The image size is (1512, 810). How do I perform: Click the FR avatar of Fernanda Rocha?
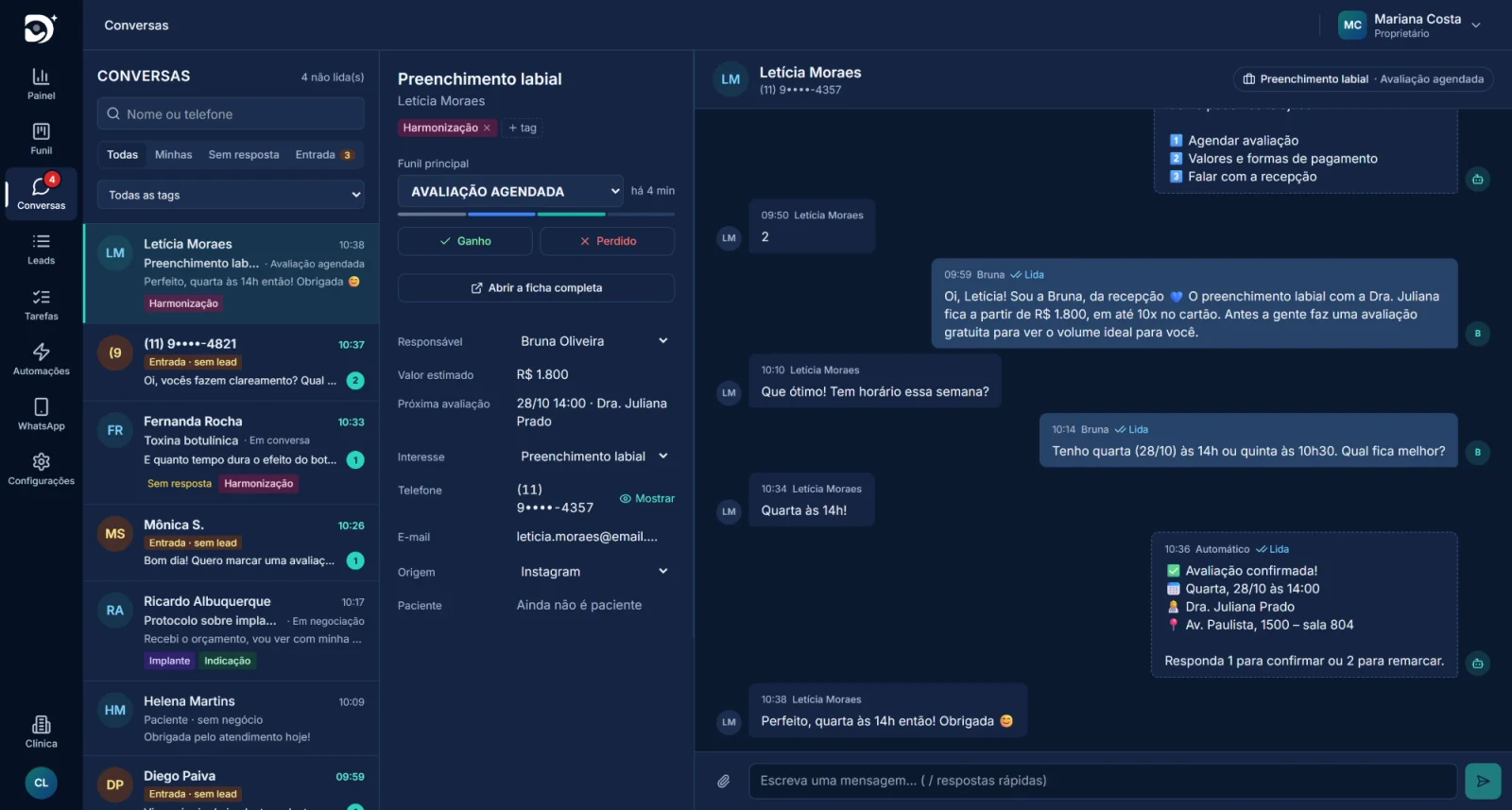click(x=114, y=430)
